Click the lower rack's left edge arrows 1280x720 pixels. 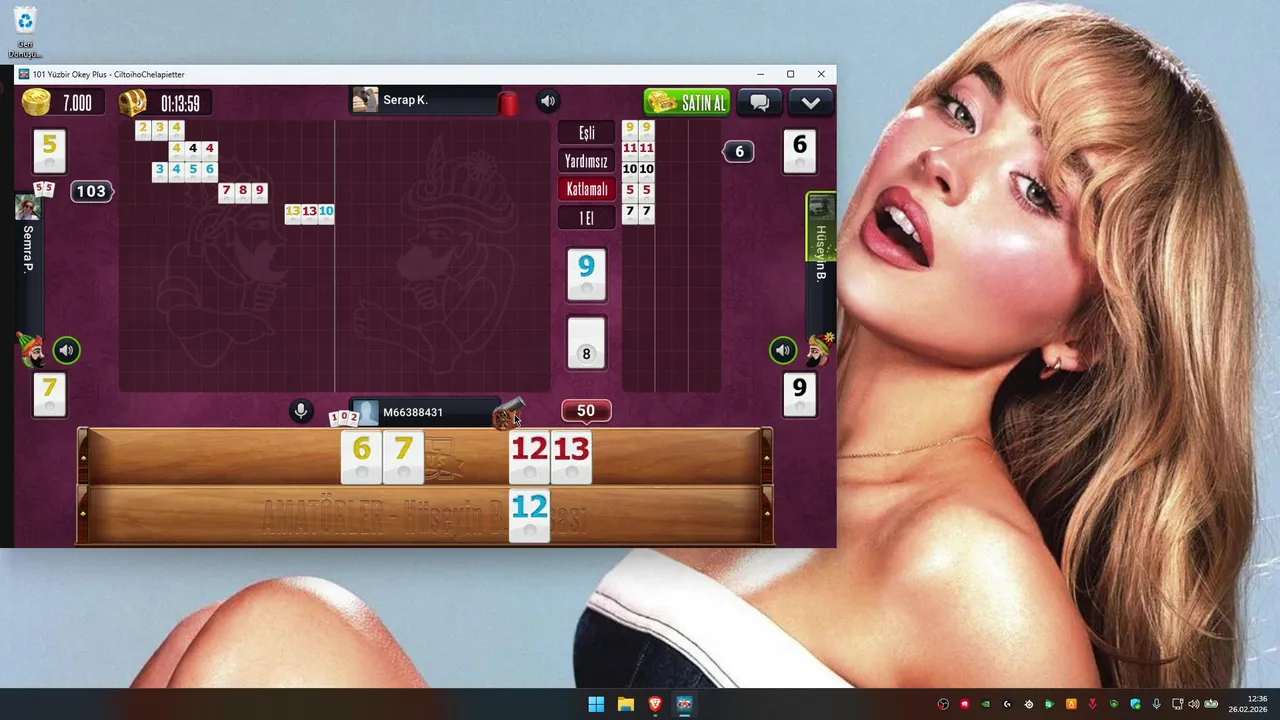coord(83,516)
